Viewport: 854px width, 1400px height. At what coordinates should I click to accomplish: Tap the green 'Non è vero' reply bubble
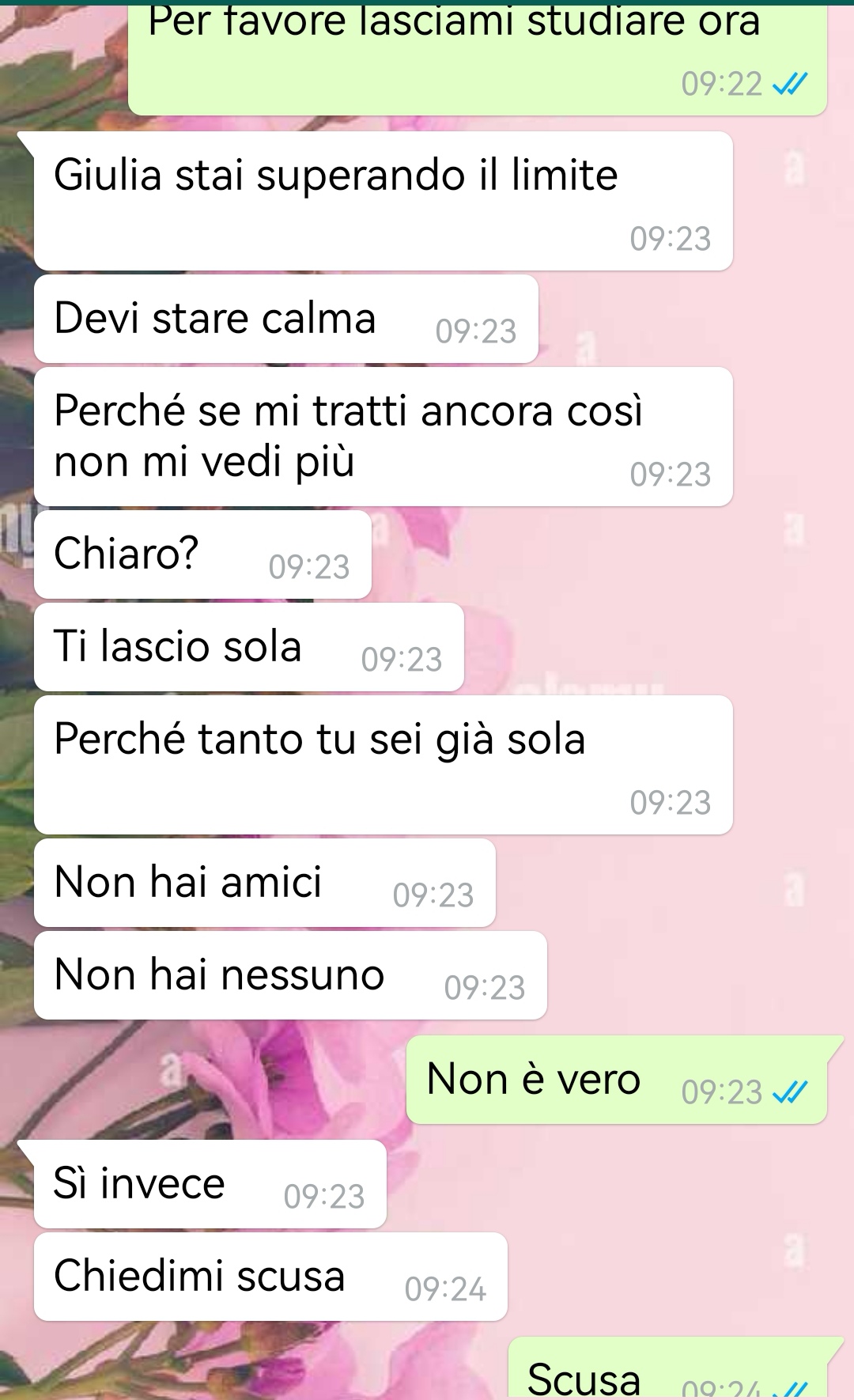click(x=617, y=1080)
